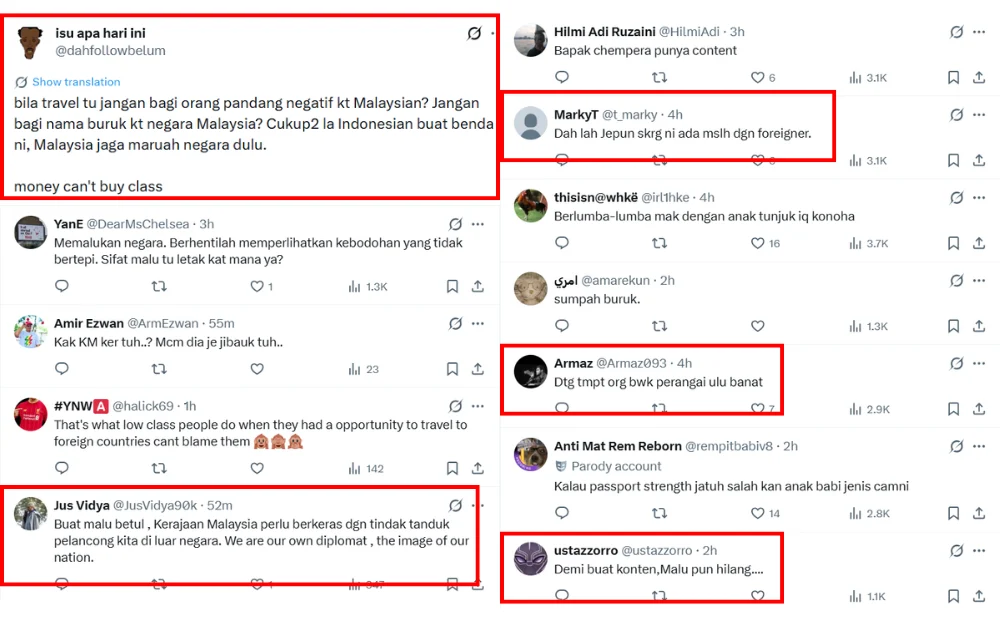1000x623 pixels.
Task: Open Anti Mat Rem Reborn's profile name
Action: click(618, 446)
